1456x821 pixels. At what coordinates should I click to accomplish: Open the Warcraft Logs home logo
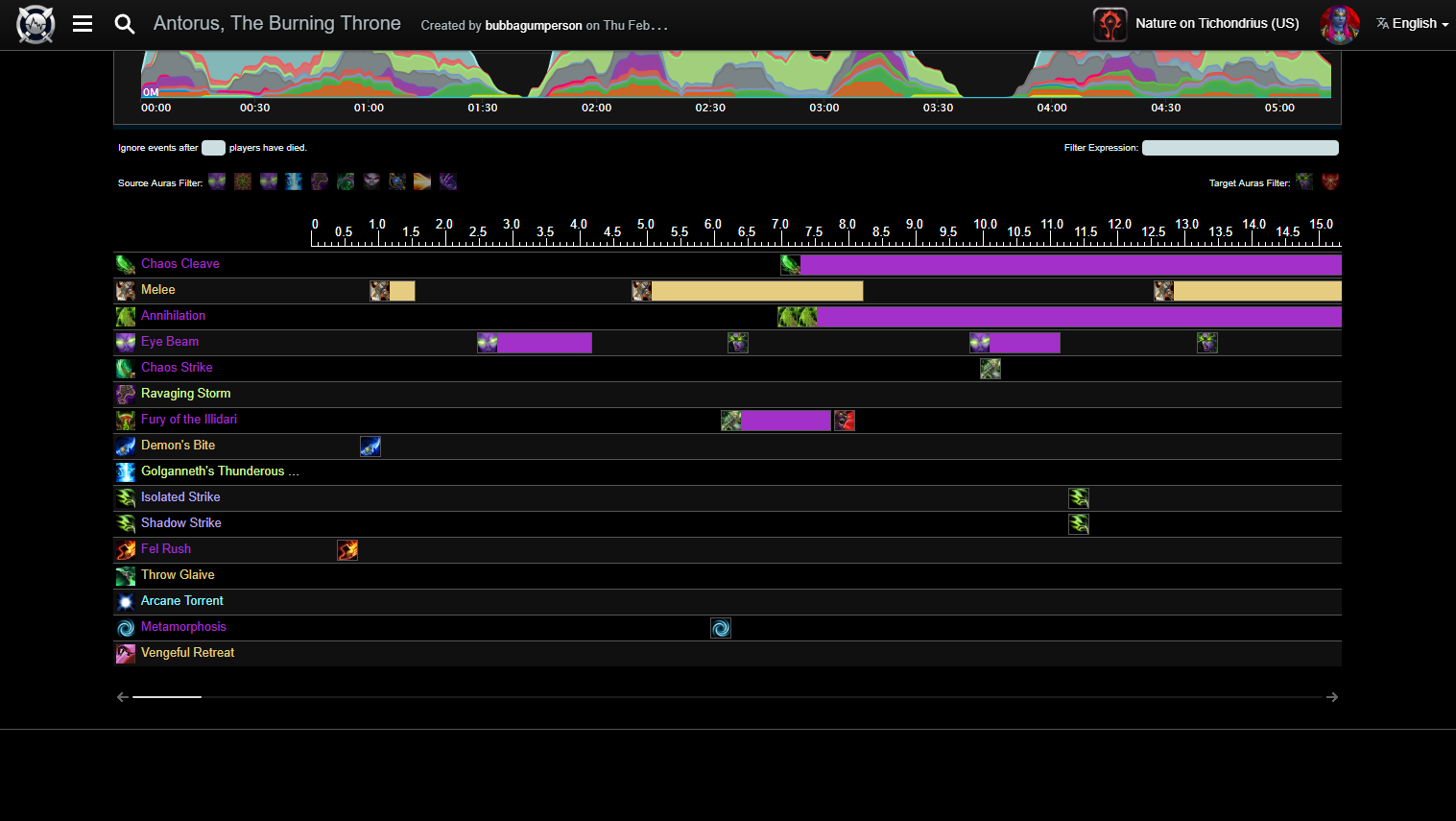36,24
